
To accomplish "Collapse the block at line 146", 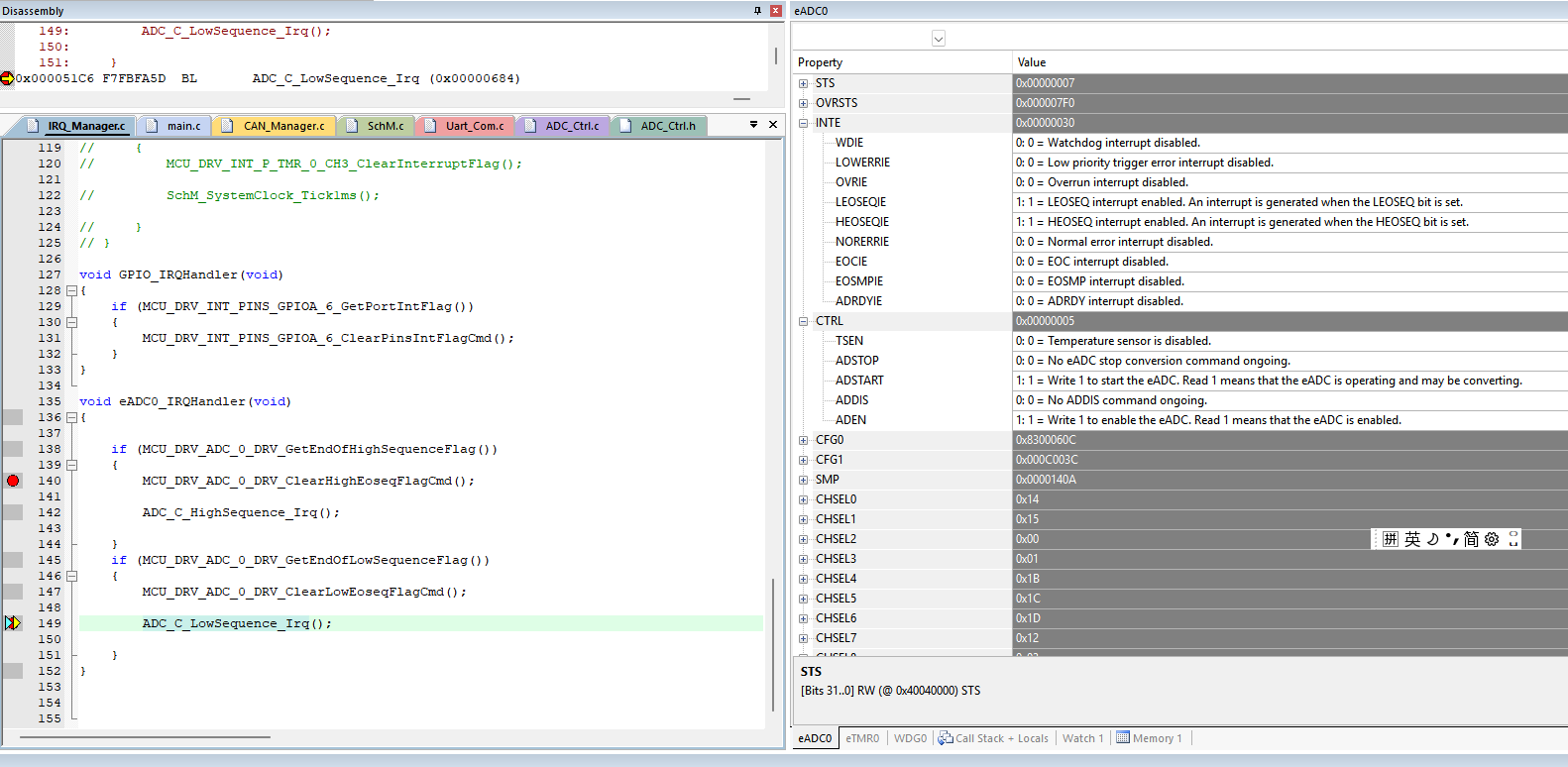I will (71, 576).
